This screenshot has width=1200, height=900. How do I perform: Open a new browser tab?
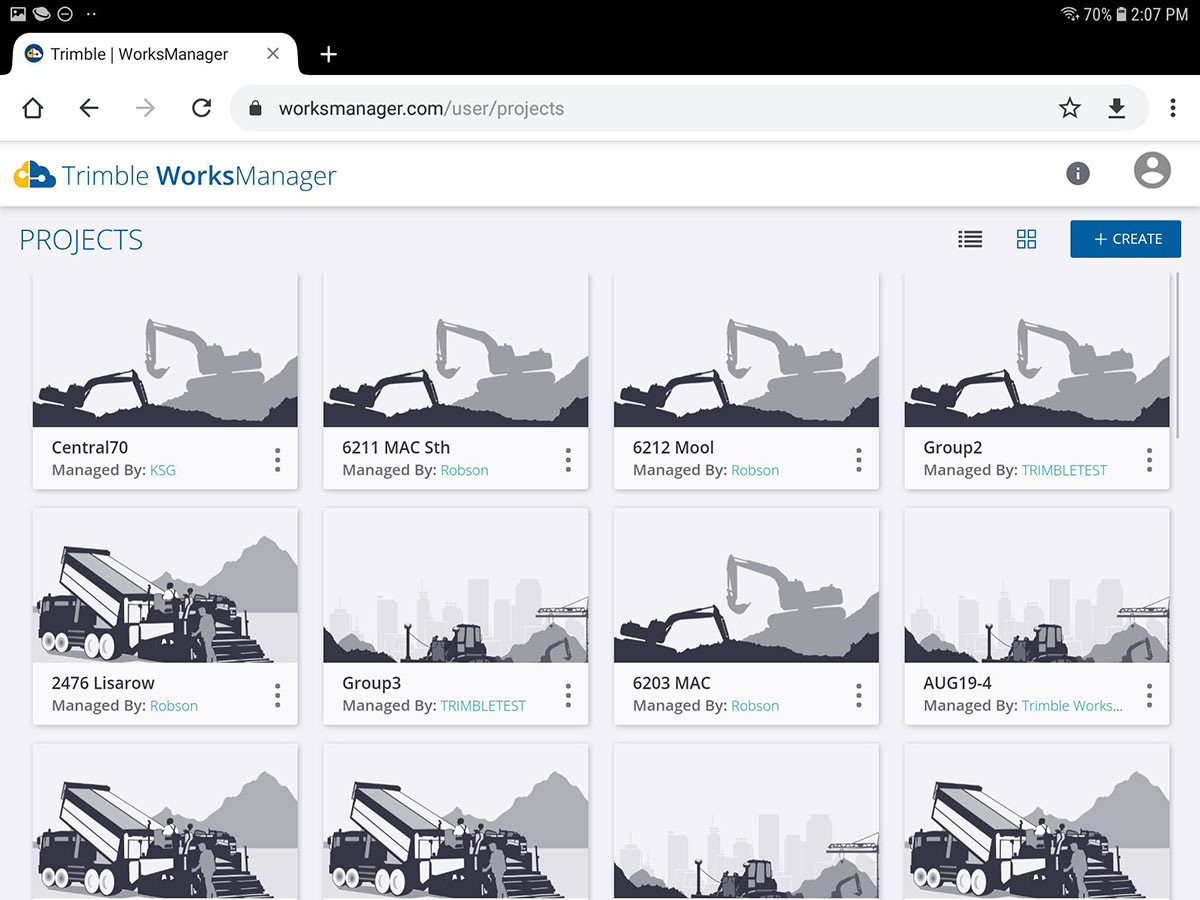[x=328, y=54]
